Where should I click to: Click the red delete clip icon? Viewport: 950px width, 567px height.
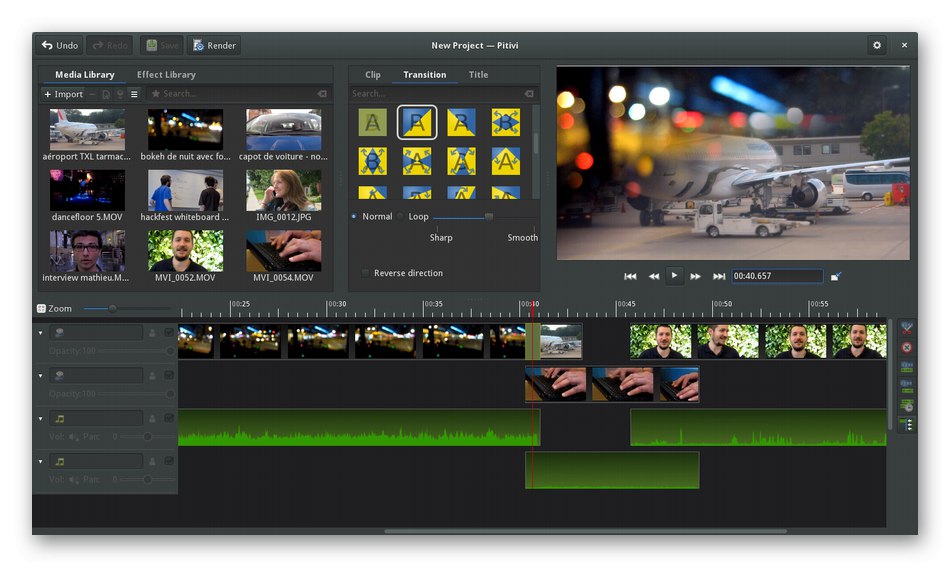906,347
